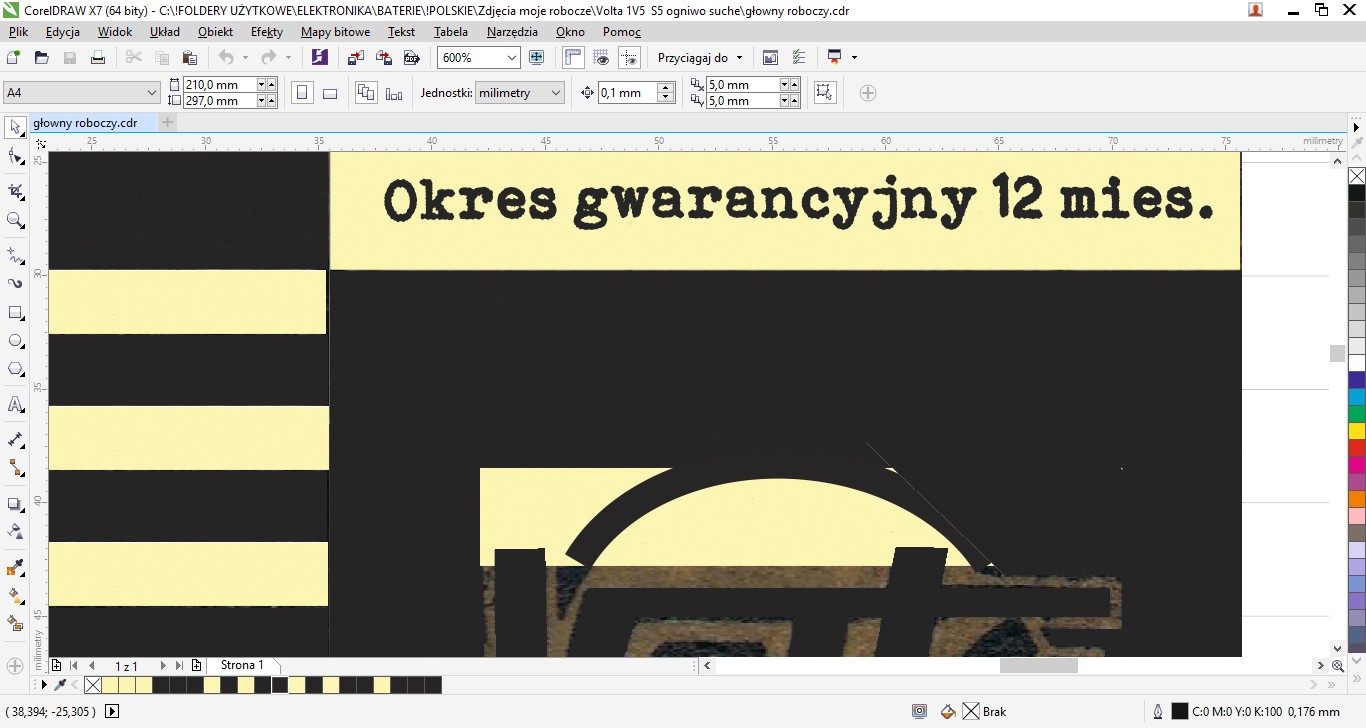Select the Zoom tool magnifier

coord(15,220)
